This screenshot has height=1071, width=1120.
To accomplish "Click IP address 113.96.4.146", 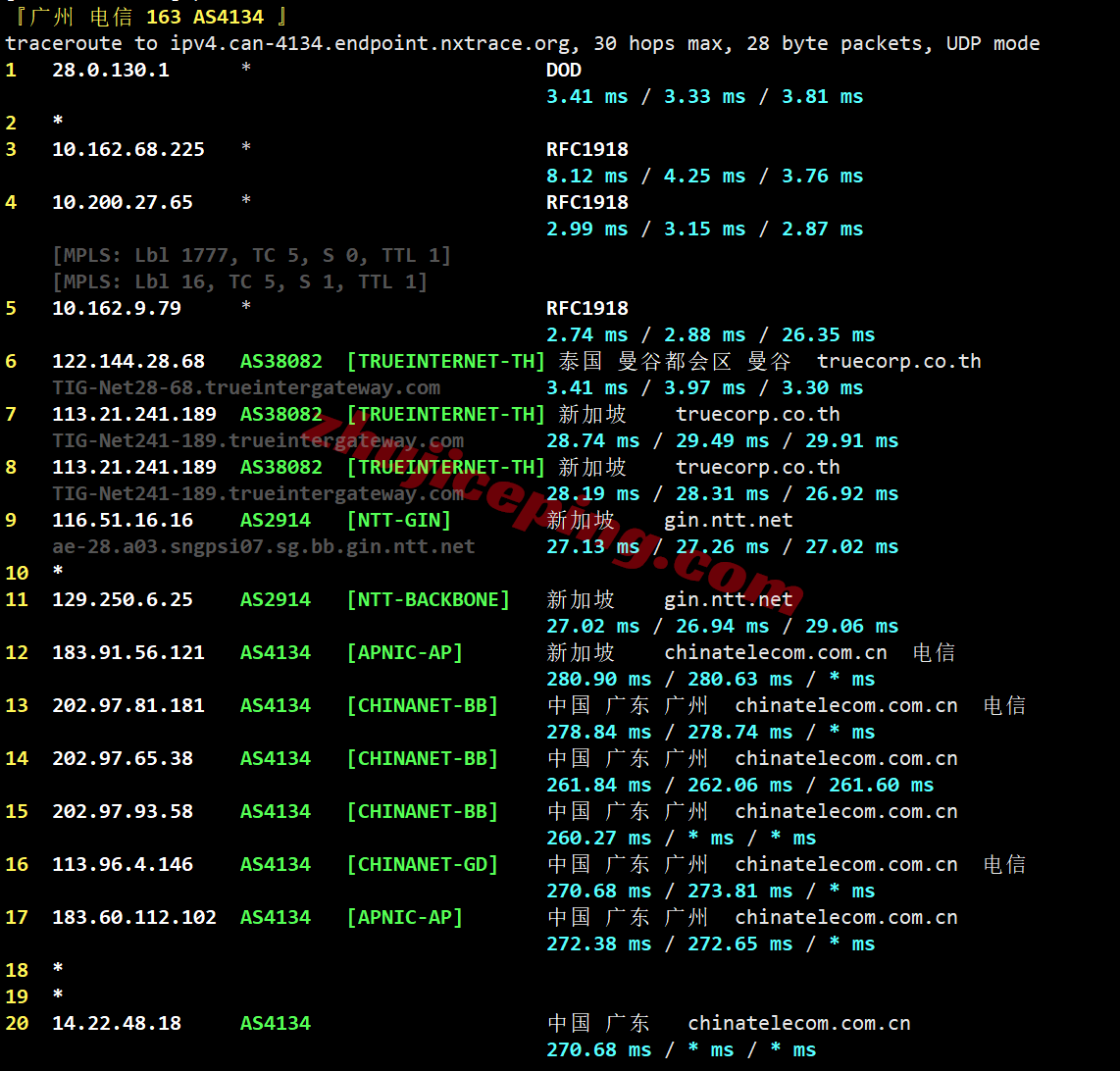I will pyautogui.click(x=123, y=864).
